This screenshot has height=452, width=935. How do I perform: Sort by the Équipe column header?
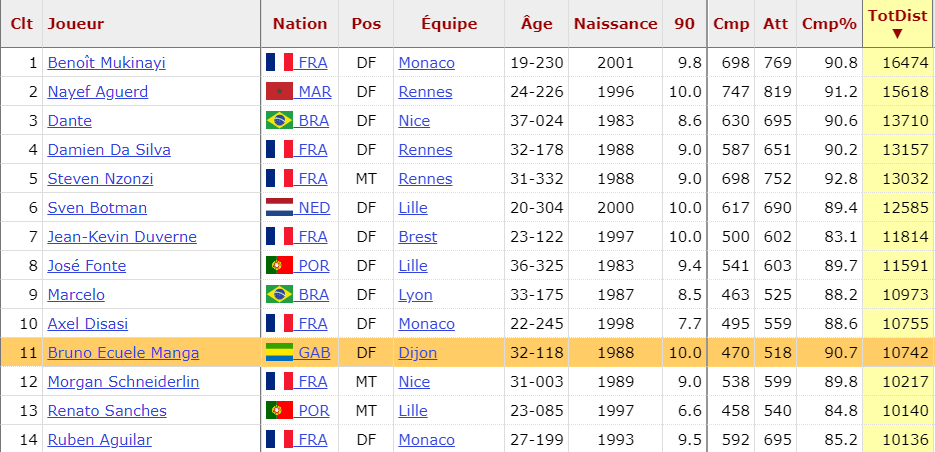[x=449, y=24]
